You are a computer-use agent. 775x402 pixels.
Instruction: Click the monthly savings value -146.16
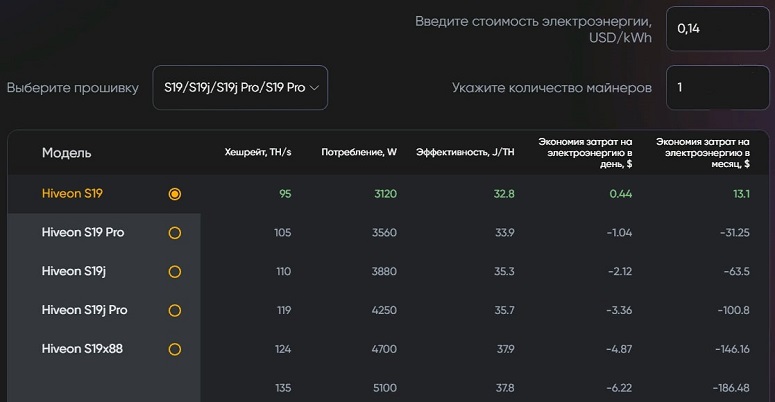click(732, 349)
